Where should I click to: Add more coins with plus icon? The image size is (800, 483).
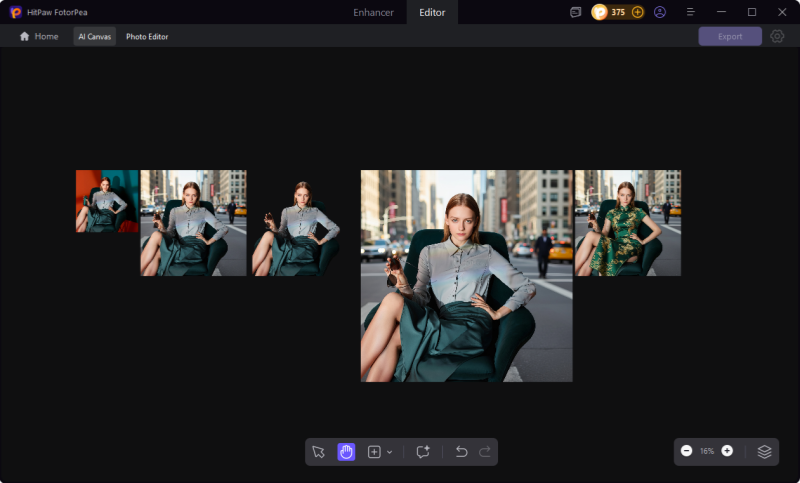(637, 12)
